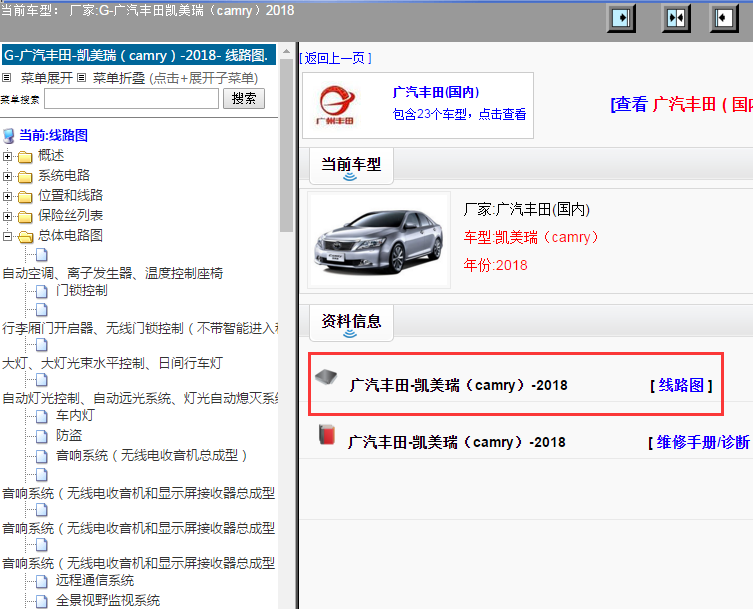
Task: Open 自动空调、离子发生器、温度控制座椅 item
Action: pos(112,273)
